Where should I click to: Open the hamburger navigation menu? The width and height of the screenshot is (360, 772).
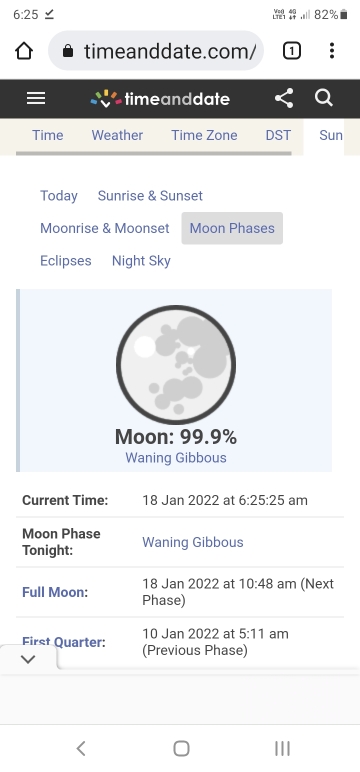pyautogui.click(x=36, y=98)
